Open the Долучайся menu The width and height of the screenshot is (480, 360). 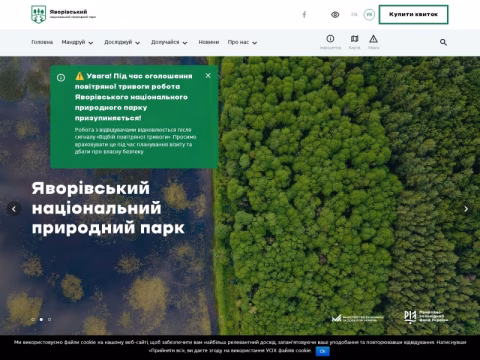[x=165, y=42]
